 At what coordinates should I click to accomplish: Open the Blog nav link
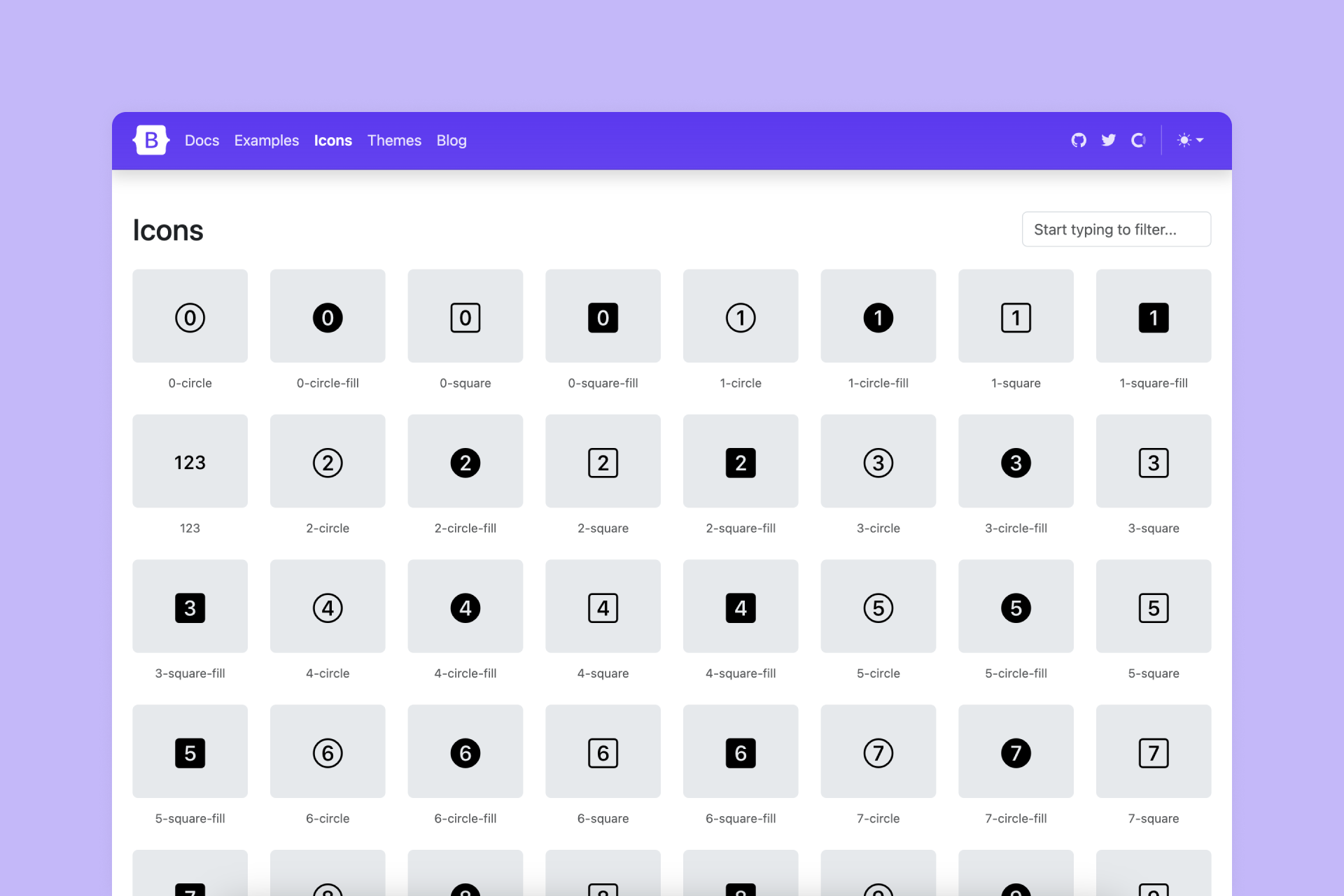(x=451, y=141)
